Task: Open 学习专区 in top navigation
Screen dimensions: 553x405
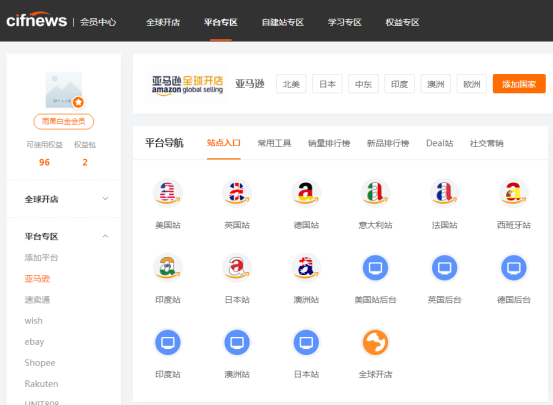Action: coord(345,22)
